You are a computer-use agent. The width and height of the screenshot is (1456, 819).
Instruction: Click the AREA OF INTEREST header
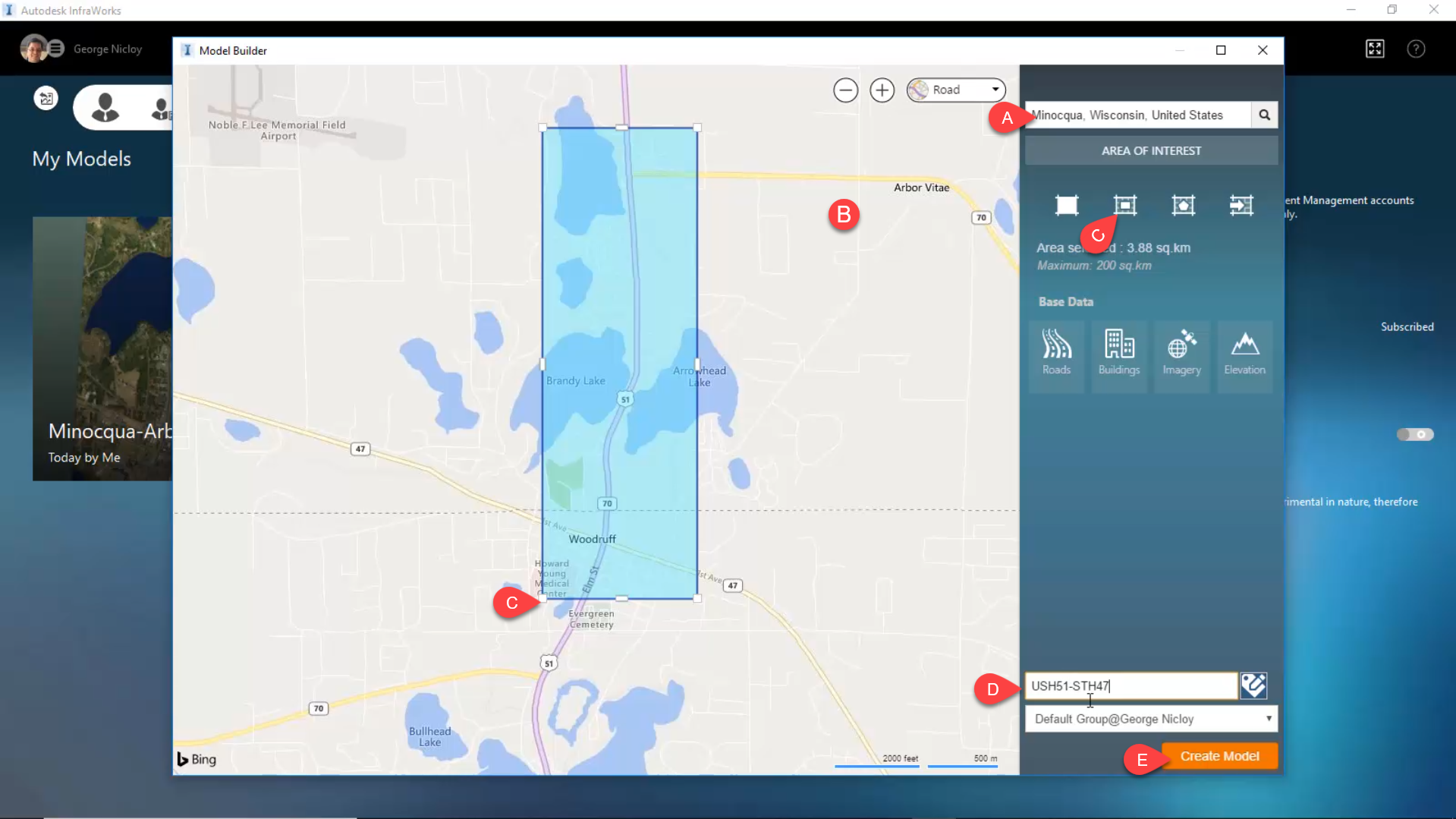coord(1151,150)
